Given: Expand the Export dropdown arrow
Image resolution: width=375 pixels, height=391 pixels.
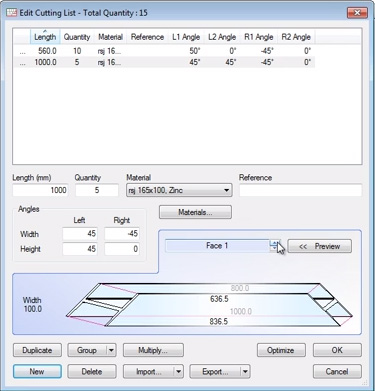Looking at the screenshot, I should pos(245,371).
